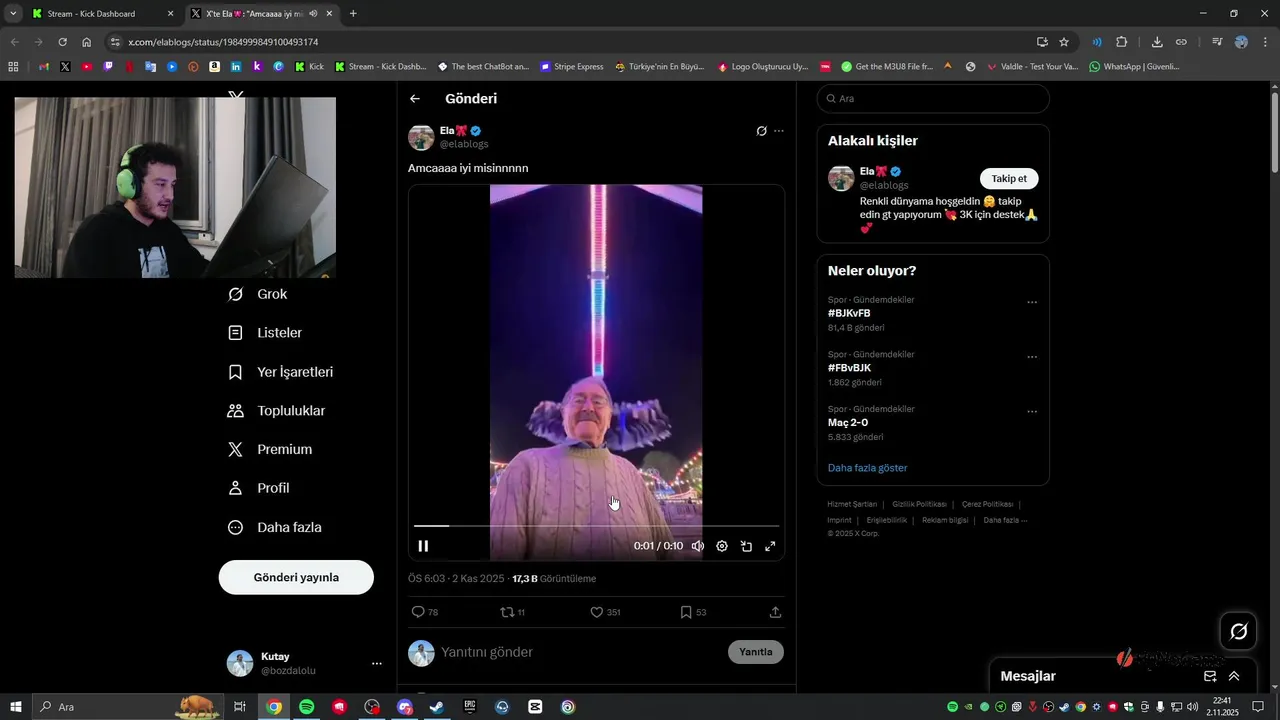Screen dimensions: 1280x720
Task: Open Grok from the X sidebar
Action: click(258, 294)
